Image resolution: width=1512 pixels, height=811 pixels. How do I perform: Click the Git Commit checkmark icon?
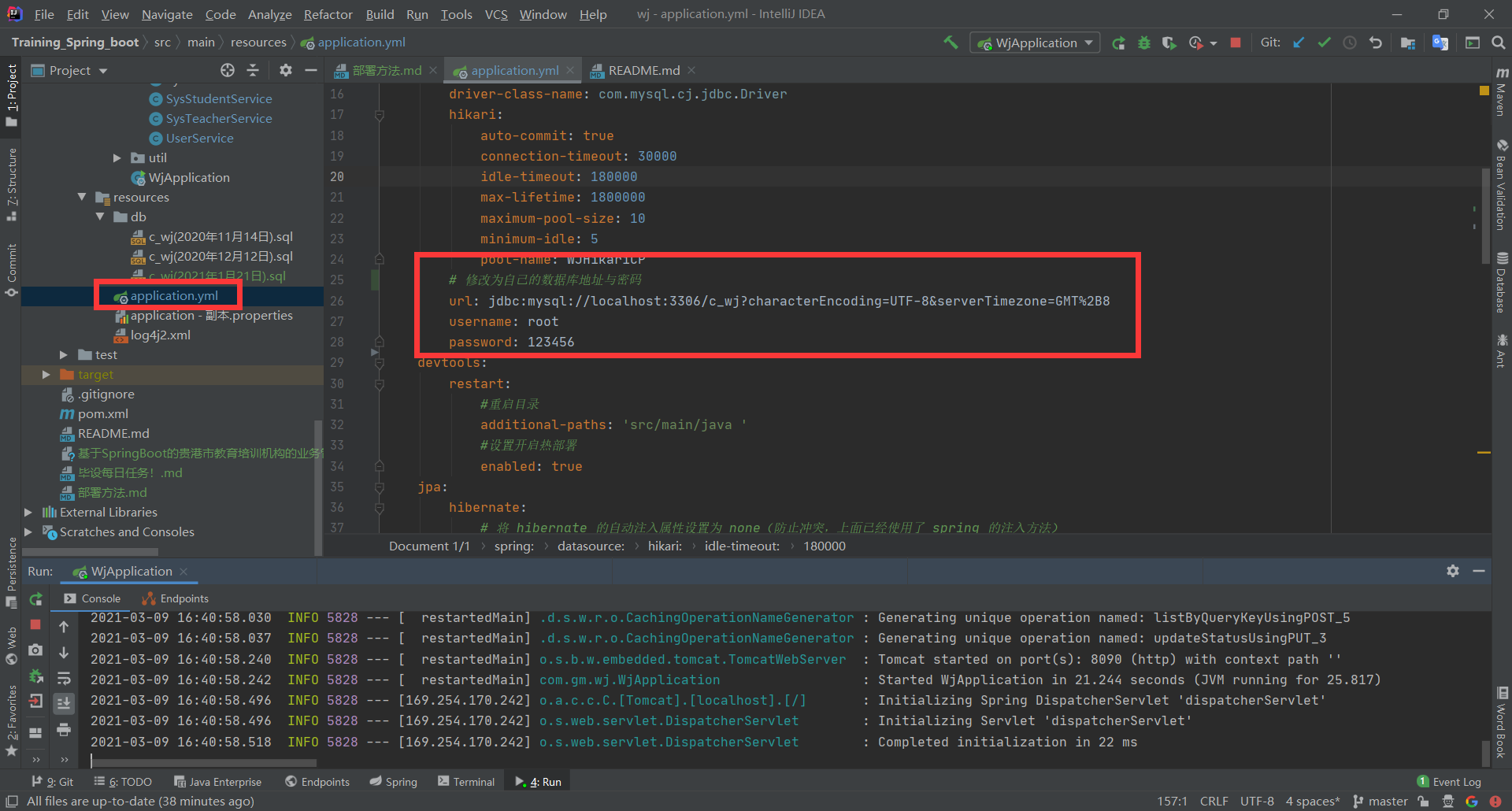coord(1324,43)
